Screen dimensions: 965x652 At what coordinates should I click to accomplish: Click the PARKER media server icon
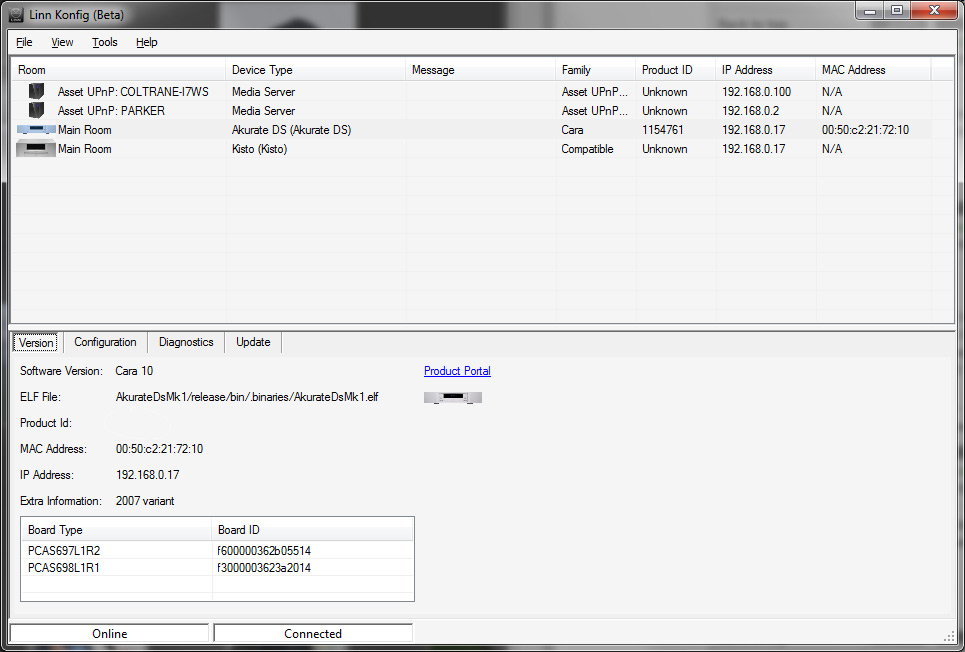(x=36, y=111)
